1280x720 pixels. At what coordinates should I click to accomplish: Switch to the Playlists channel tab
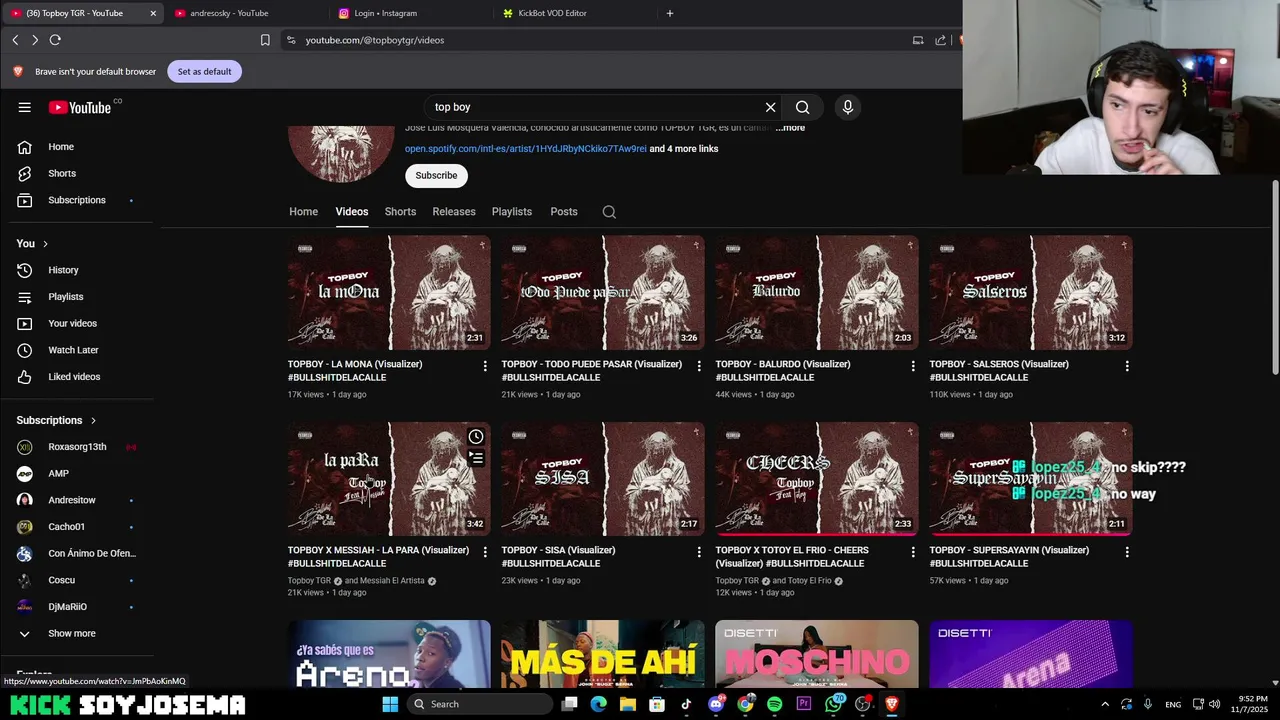pyautogui.click(x=512, y=212)
